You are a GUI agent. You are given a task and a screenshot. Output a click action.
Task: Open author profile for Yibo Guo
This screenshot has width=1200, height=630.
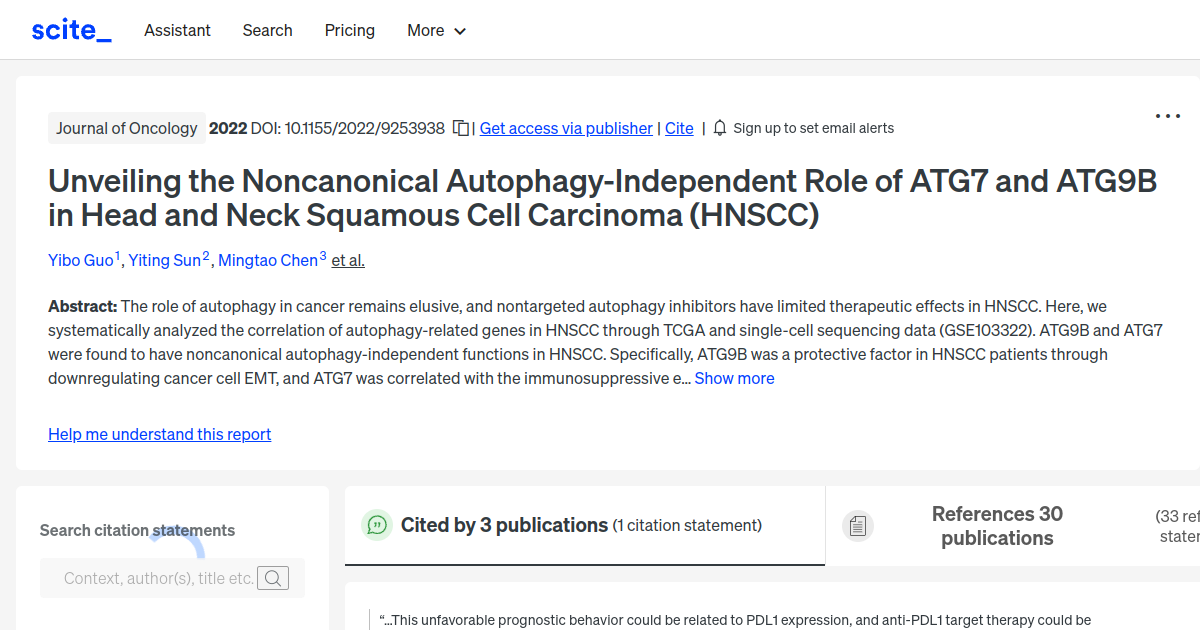click(x=78, y=260)
